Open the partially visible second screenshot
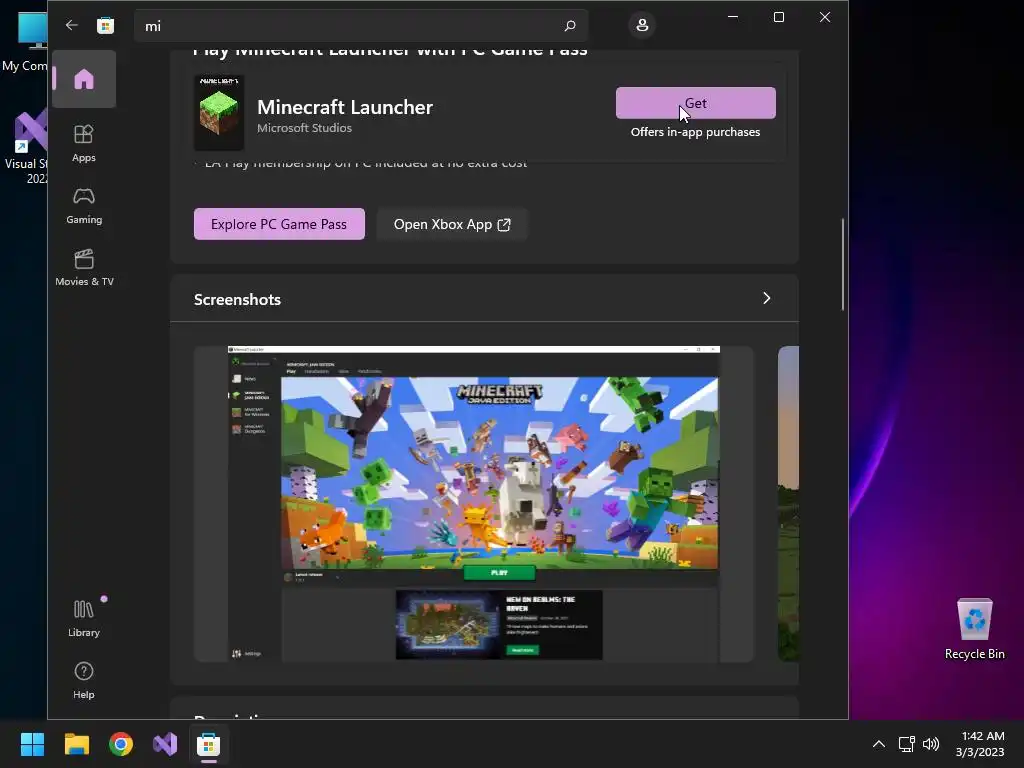Viewport: 1024px width, 768px height. 788,504
